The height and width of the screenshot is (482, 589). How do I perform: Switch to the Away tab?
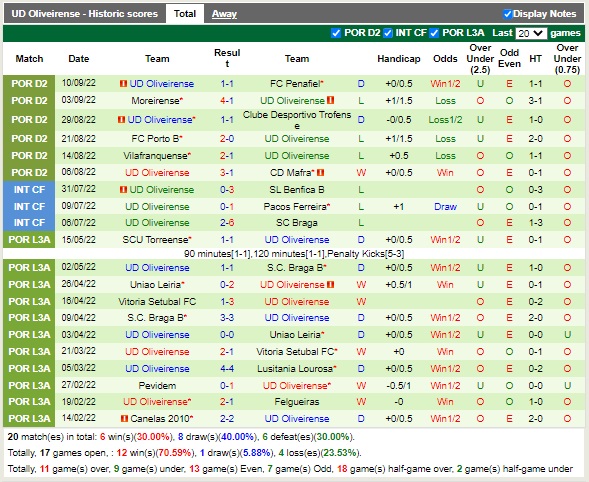224,14
